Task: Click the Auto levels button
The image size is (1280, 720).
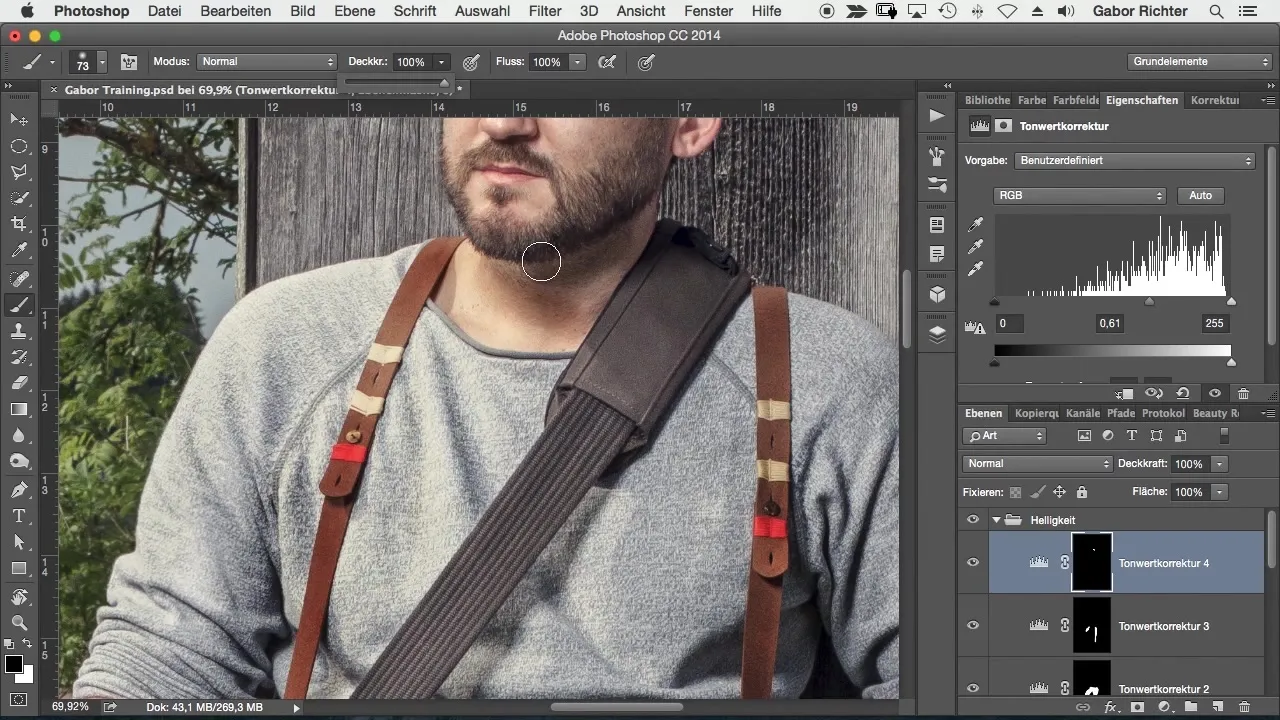Action: (1200, 196)
